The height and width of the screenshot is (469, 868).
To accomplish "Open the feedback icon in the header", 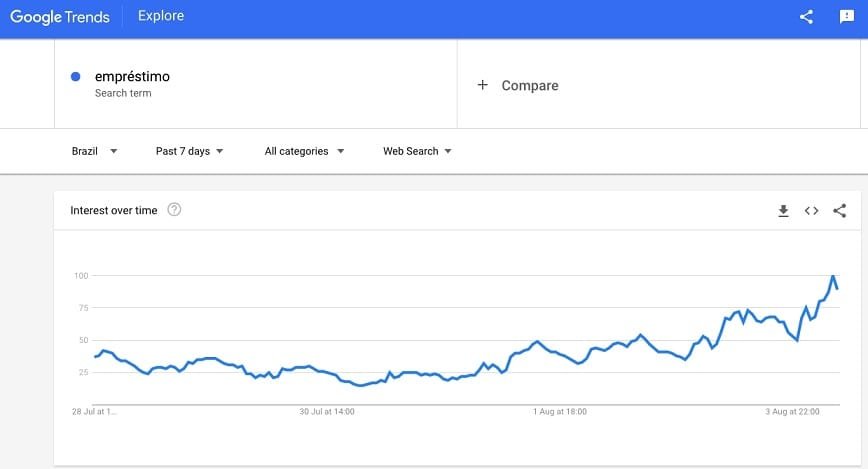I will coord(846,17).
